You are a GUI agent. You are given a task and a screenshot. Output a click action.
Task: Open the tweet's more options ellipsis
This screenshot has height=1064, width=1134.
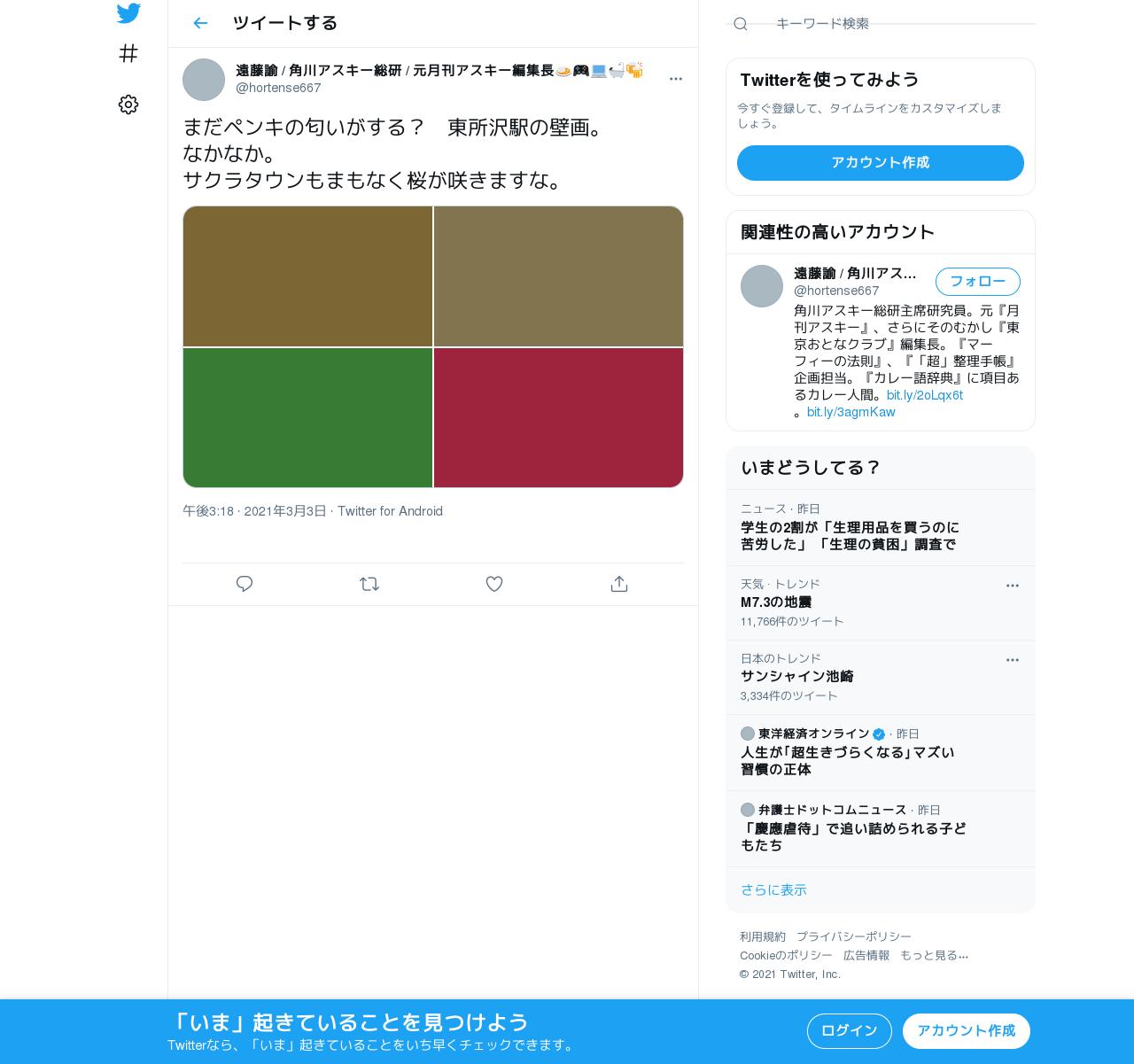(676, 79)
